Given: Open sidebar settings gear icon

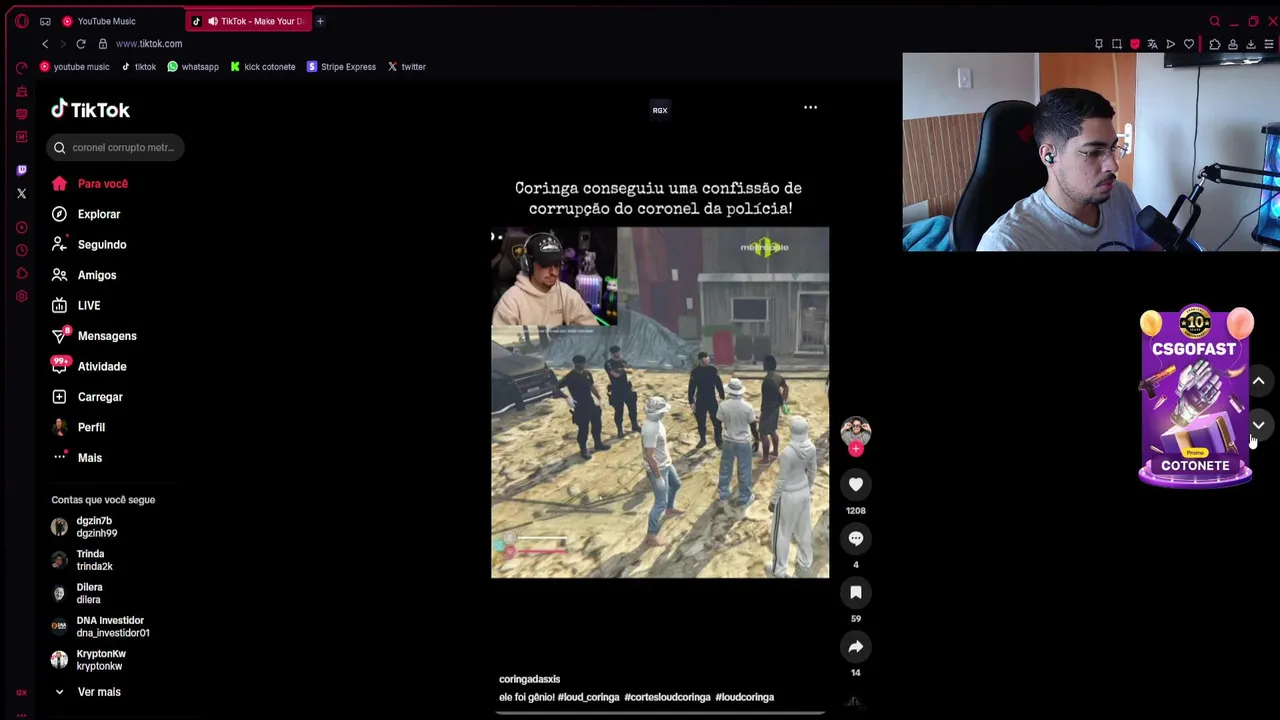Looking at the screenshot, I should tap(22, 296).
